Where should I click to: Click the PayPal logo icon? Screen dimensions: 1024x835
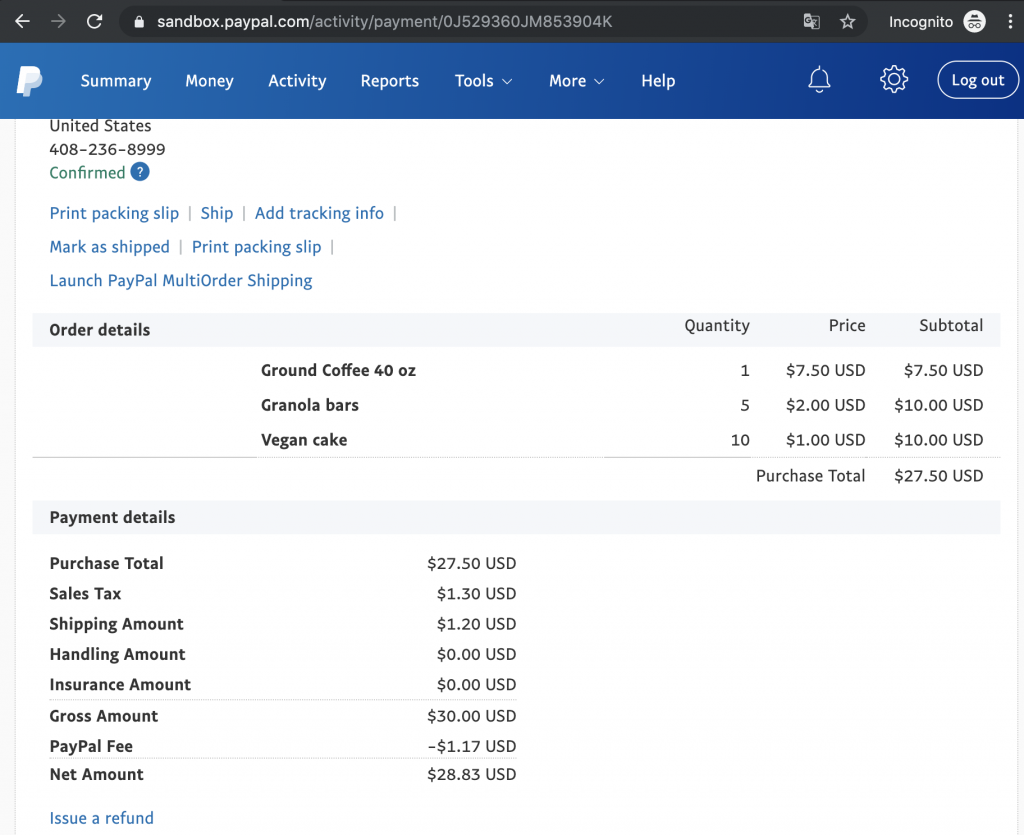(x=29, y=81)
